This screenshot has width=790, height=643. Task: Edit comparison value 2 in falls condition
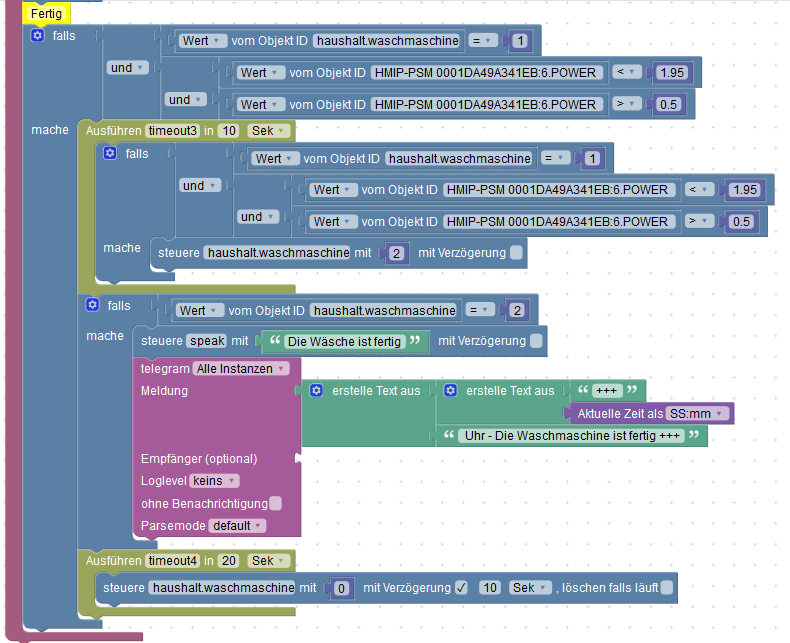pos(517,310)
